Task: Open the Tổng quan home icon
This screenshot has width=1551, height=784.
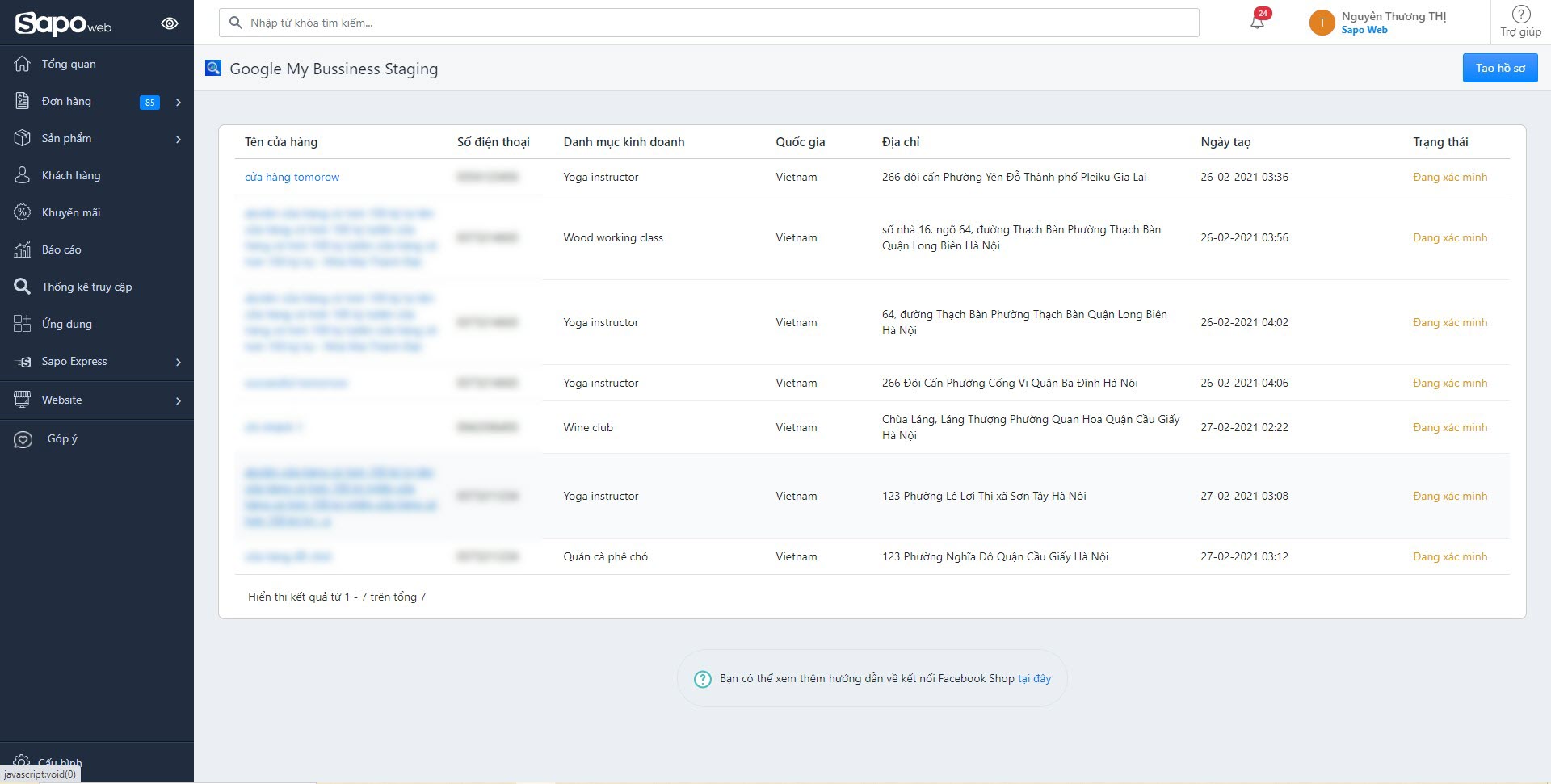Action: 23,64
